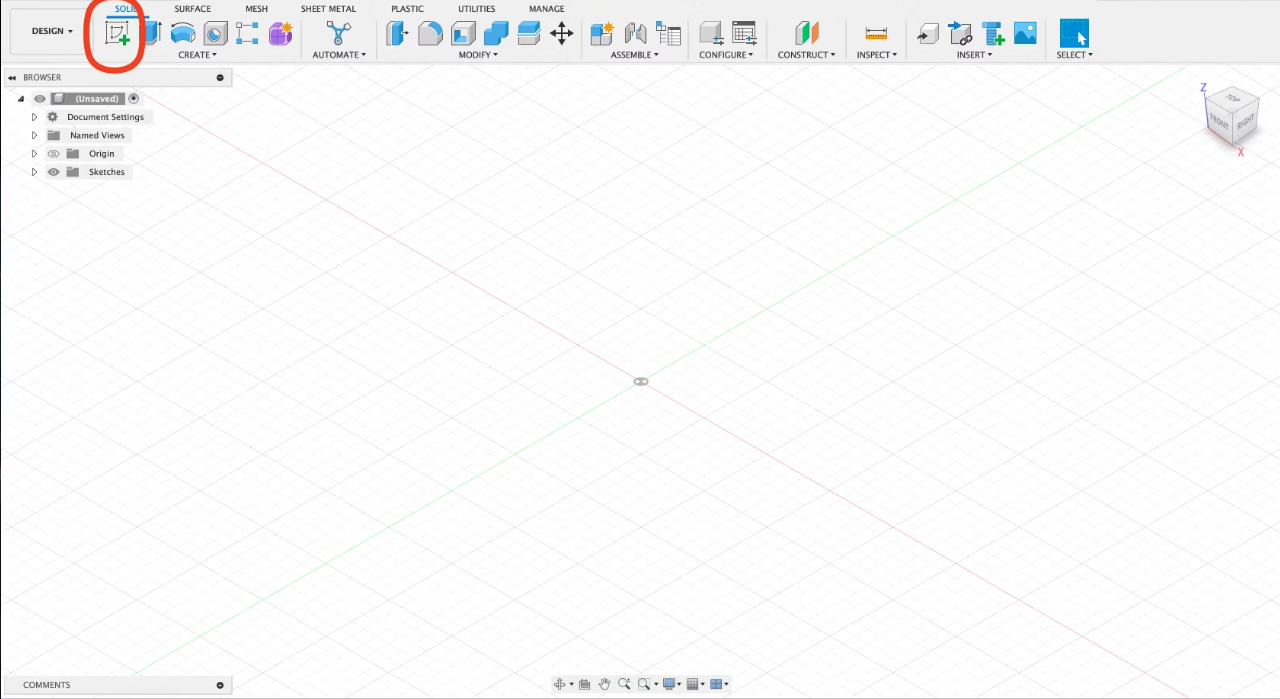Click the New Component icon
Image resolution: width=1280 pixels, height=699 pixels.
click(x=602, y=33)
